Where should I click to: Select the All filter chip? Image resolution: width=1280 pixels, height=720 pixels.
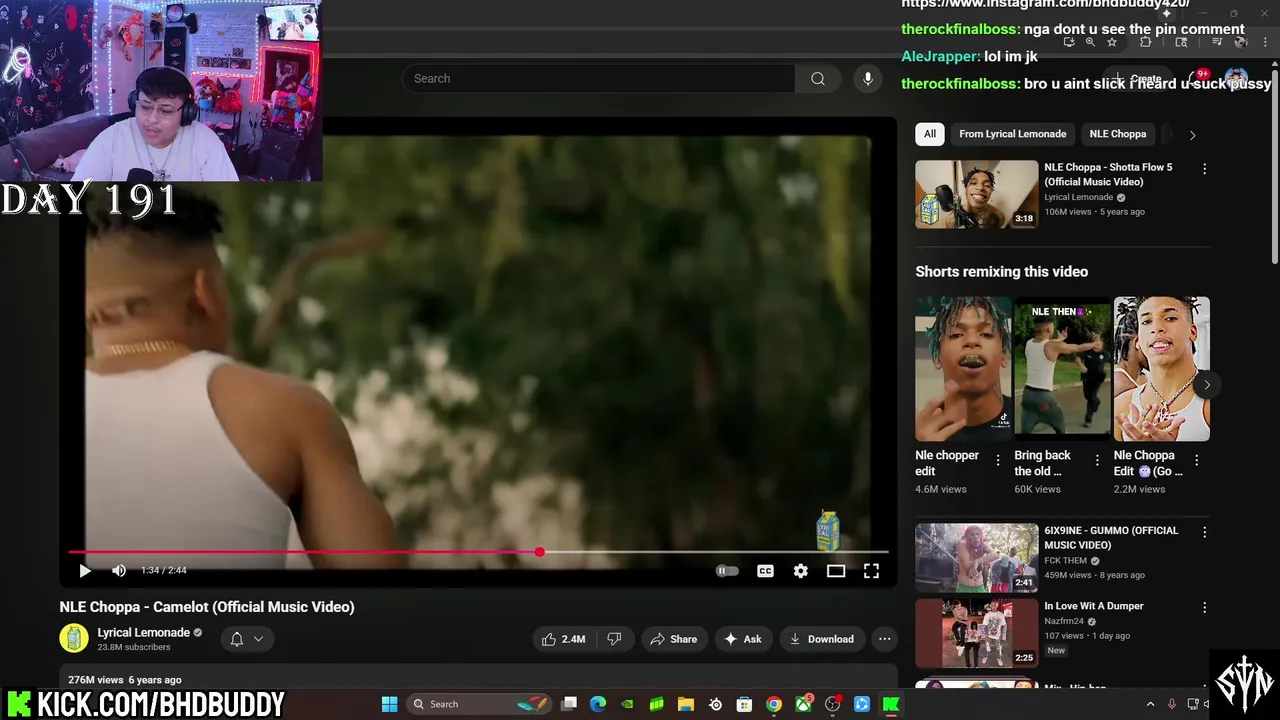(930, 134)
